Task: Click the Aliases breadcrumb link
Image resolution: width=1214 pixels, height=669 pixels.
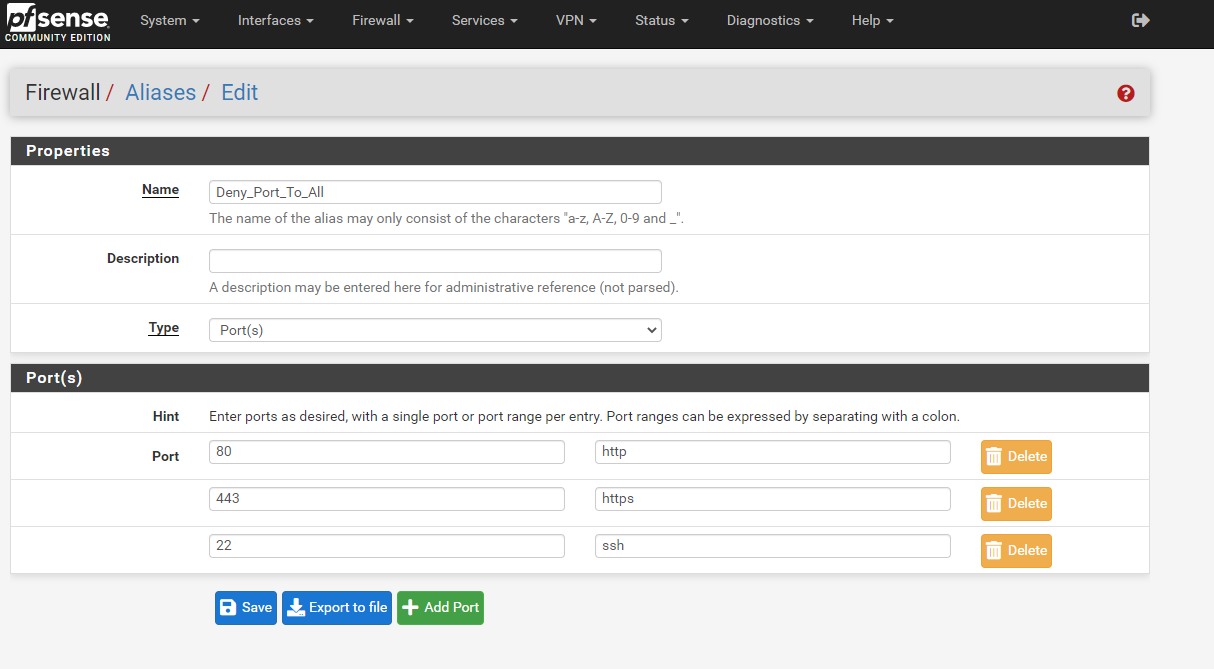Action: 160,93
